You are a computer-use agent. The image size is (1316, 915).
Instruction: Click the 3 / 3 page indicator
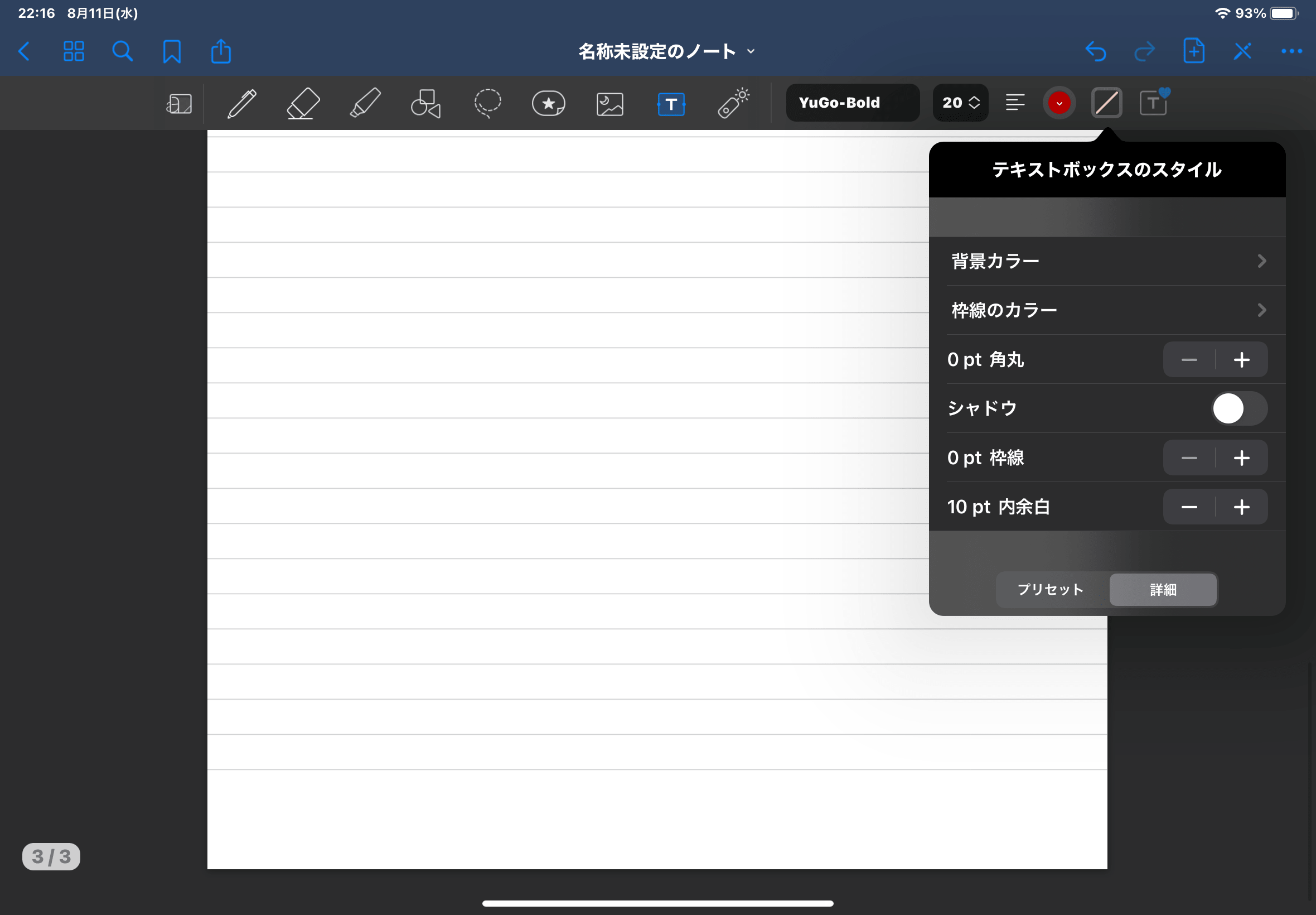click(51, 856)
